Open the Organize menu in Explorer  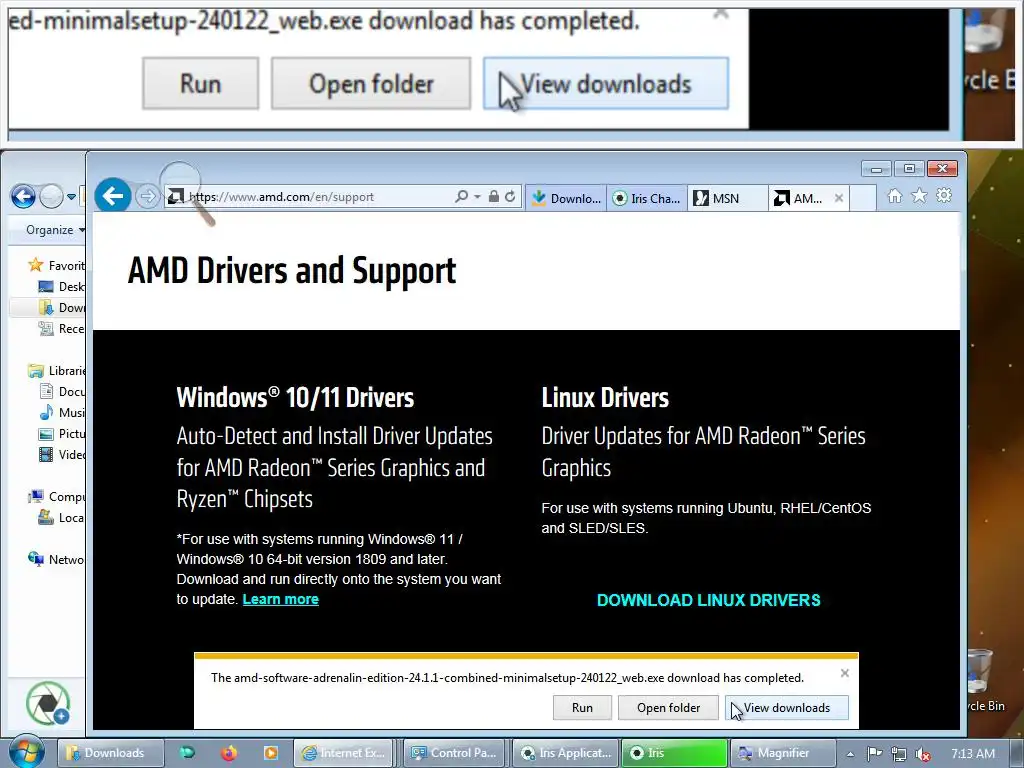55,230
